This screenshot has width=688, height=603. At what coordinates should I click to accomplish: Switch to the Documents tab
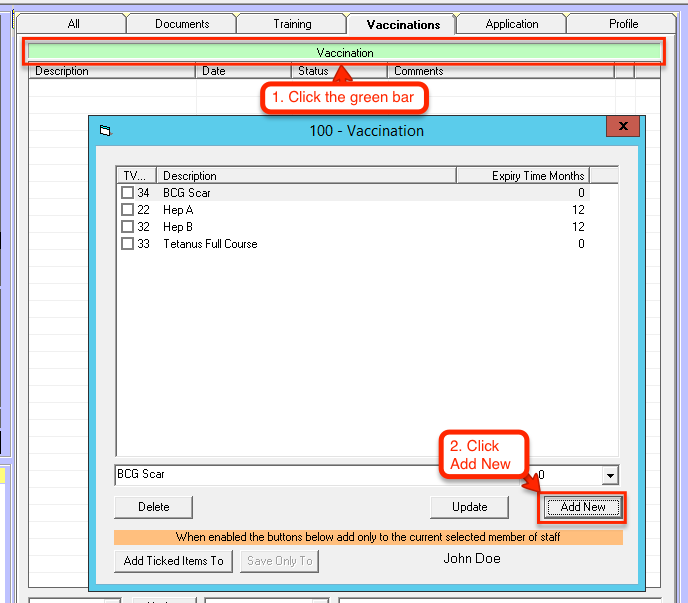[182, 24]
